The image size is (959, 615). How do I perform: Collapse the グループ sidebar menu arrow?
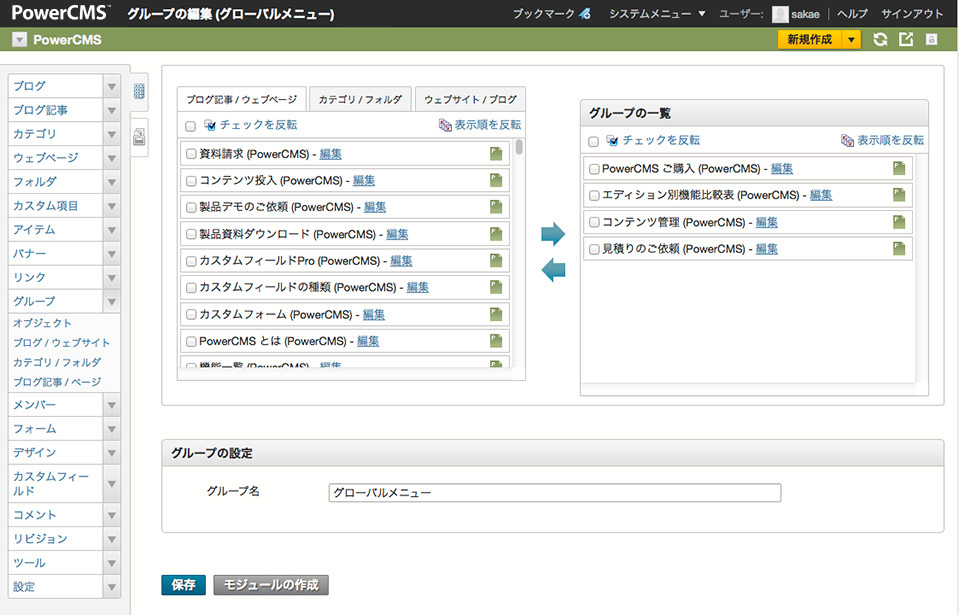[111, 301]
